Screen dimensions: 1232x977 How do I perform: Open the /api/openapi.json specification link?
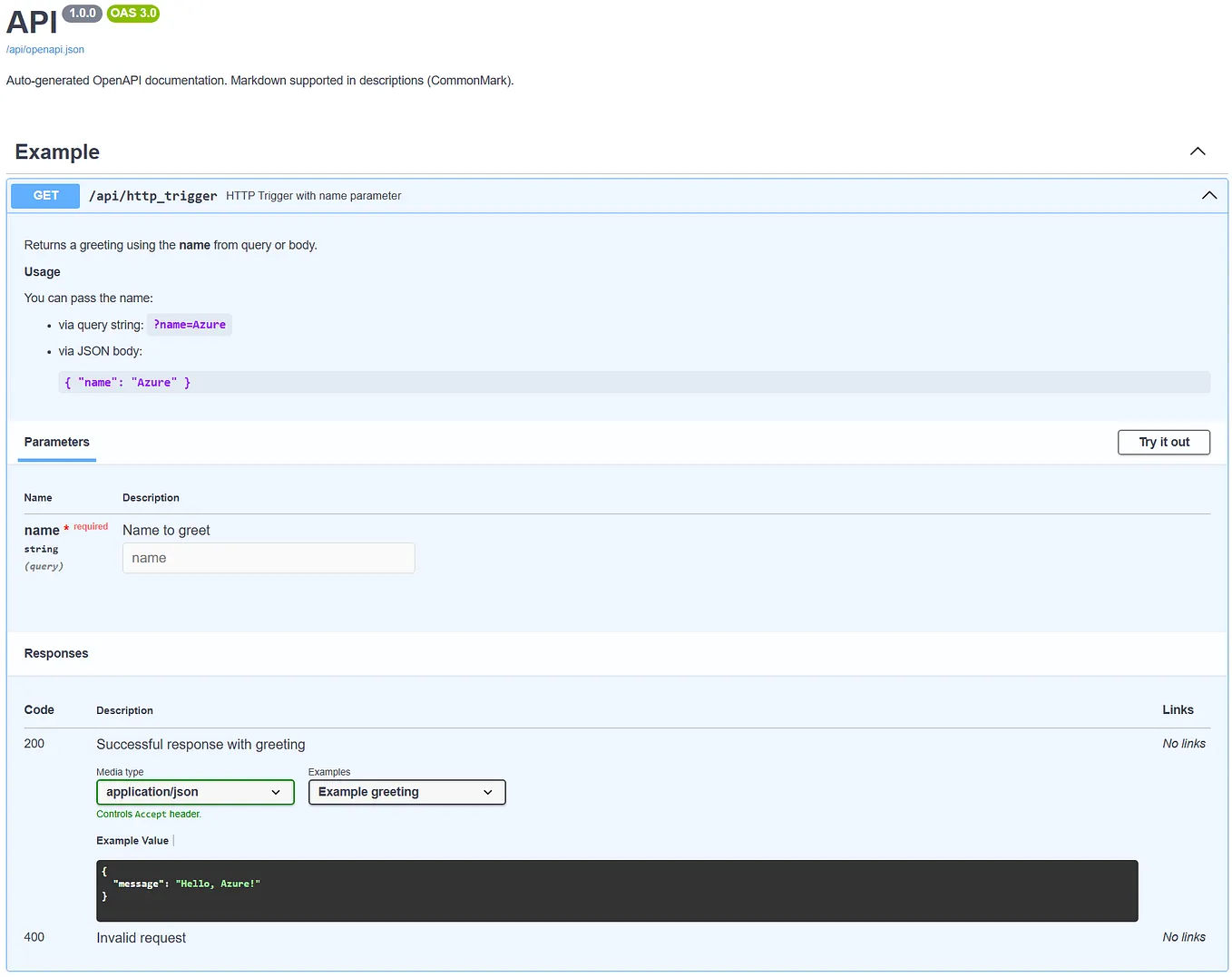coord(45,49)
